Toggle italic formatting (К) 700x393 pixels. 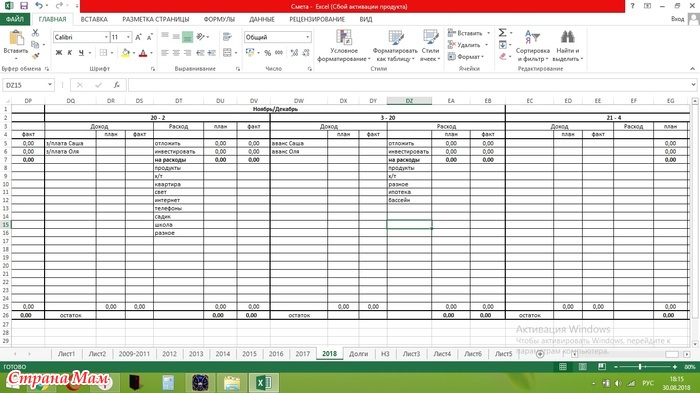pos(70,53)
